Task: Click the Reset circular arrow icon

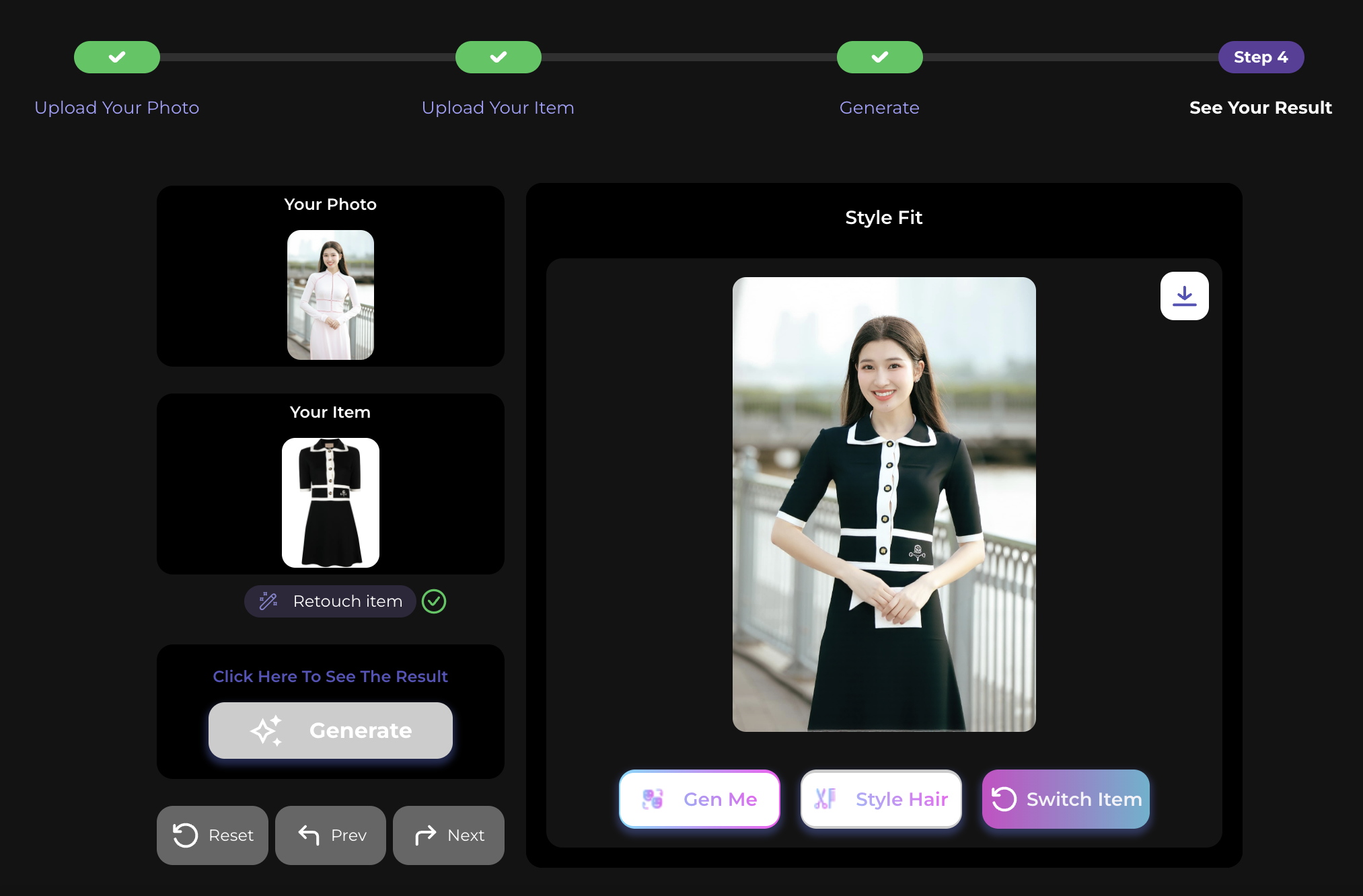Action: click(x=185, y=835)
